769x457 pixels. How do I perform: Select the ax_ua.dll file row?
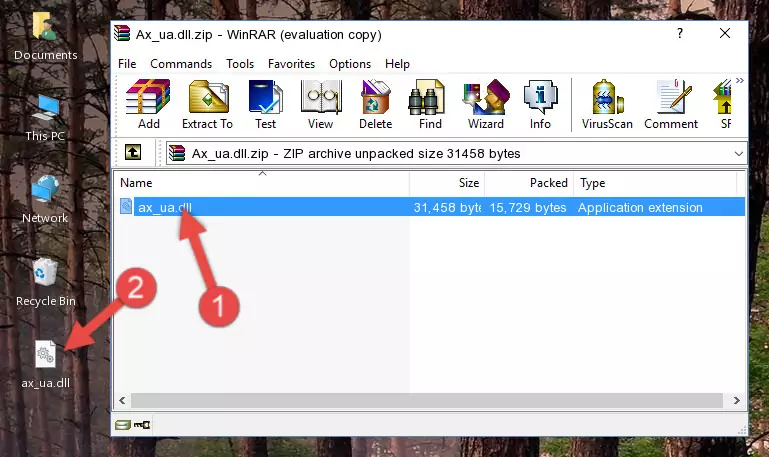click(431, 207)
